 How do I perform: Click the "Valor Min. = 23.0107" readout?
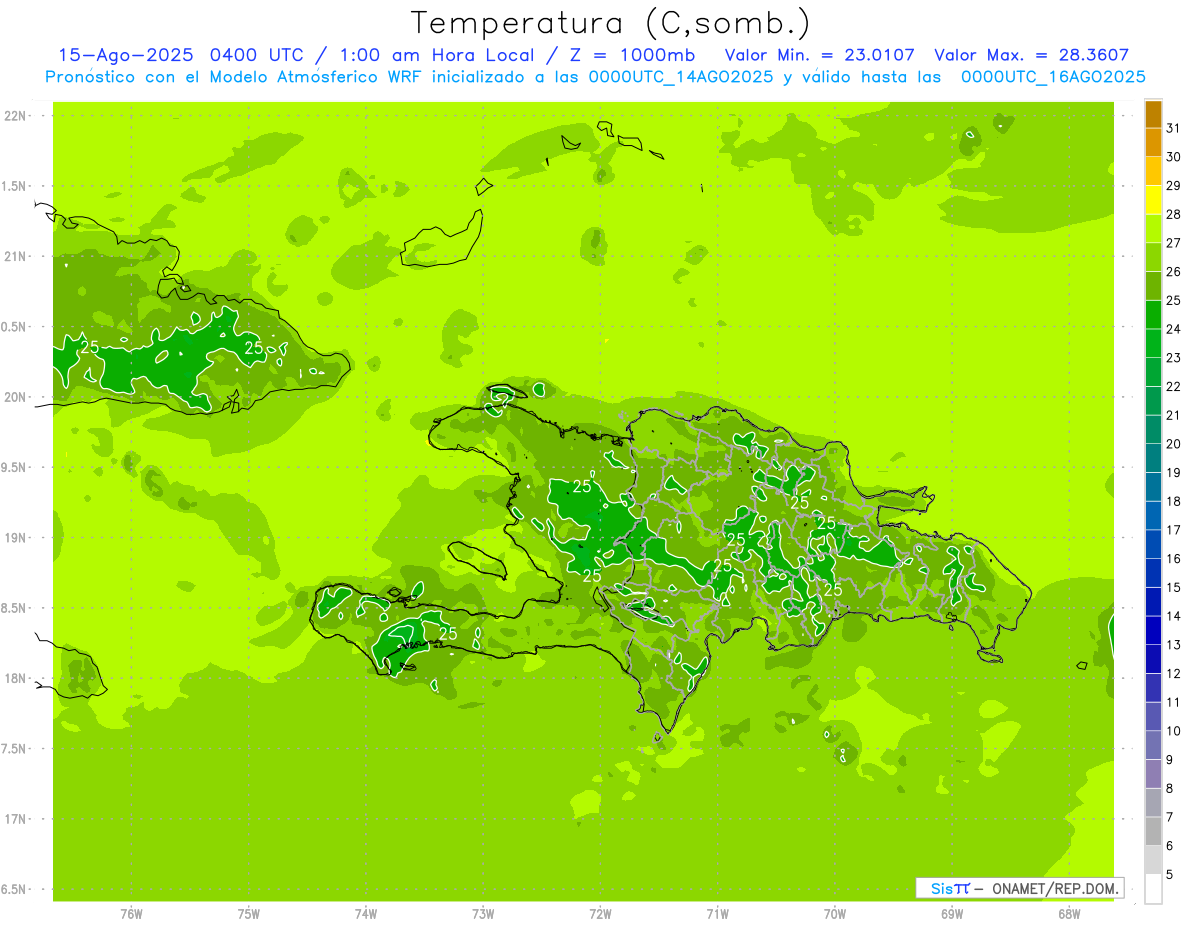click(x=820, y=55)
